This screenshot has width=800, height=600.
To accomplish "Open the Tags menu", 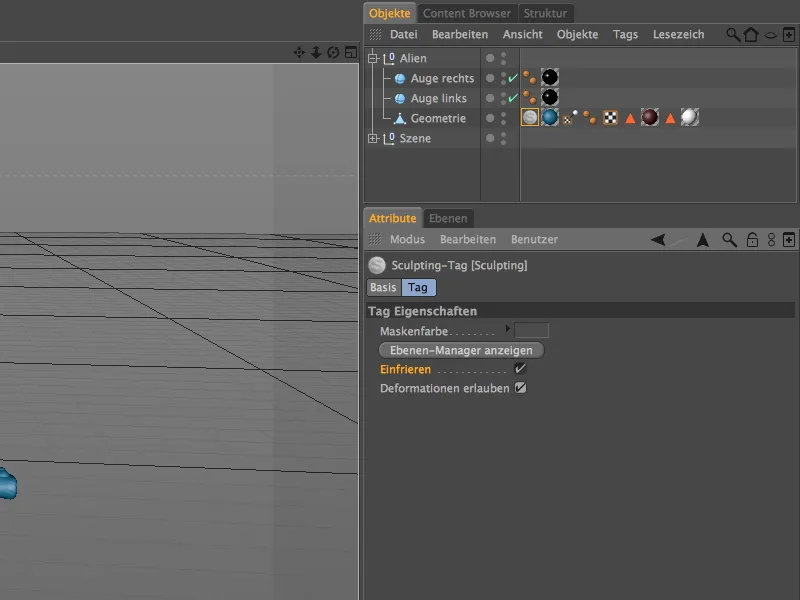I will (625, 35).
